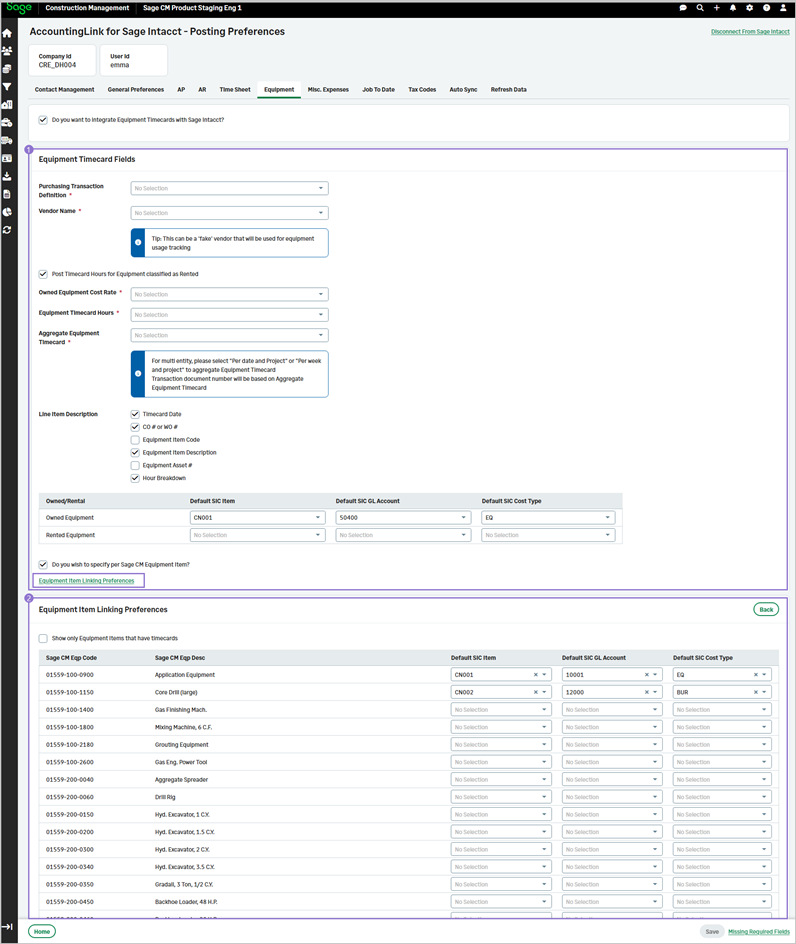
Task: Open Vendor Name dropdown
Action: point(229,213)
